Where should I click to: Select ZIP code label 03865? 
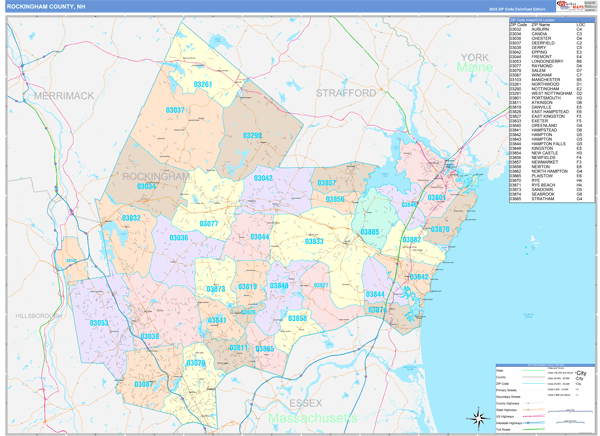pyautogui.click(x=264, y=349)
